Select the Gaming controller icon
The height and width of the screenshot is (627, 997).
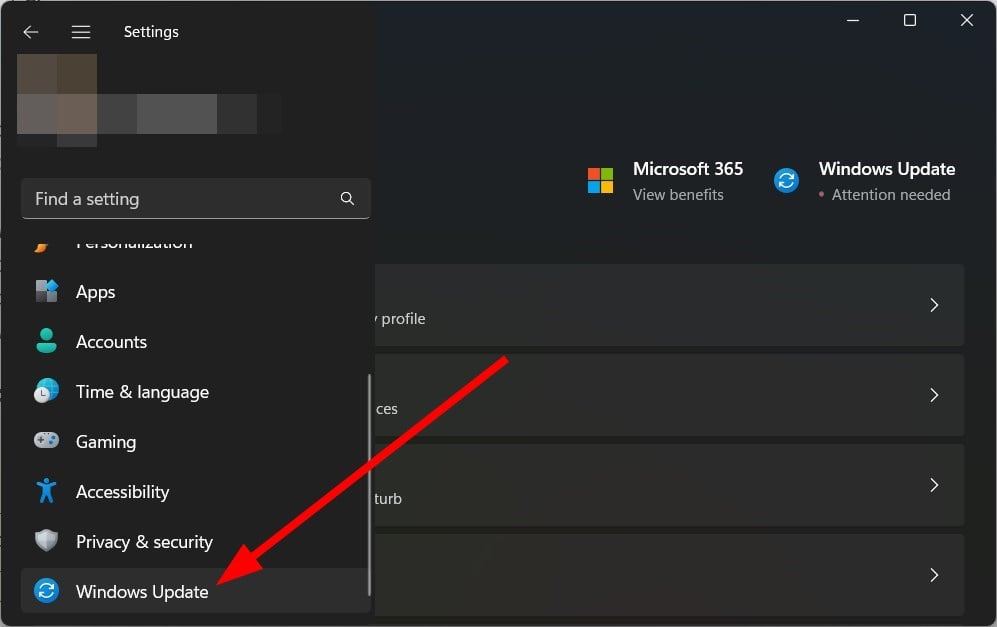46,441
